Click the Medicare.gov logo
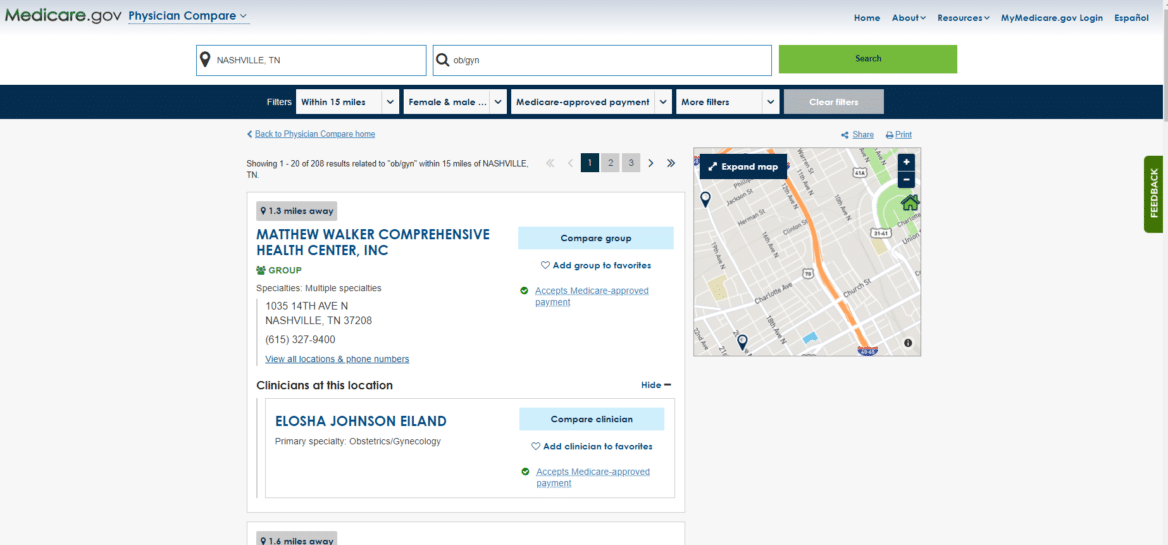Image resolution: width=1168 pixels, height=545 pixels. pos(63,16)
